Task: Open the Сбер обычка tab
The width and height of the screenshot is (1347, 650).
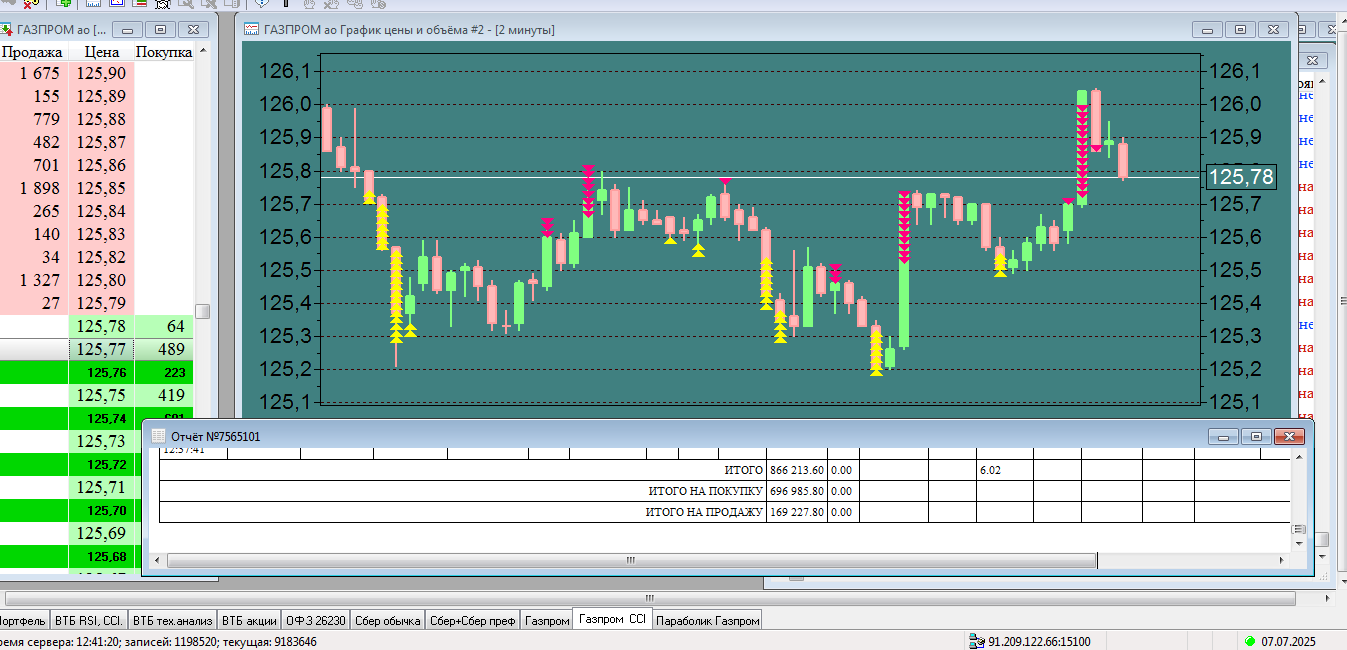Action: (x=387, y=621)
